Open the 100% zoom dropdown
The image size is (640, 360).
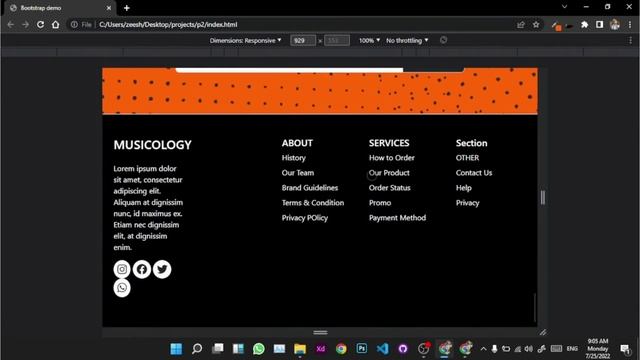click(x=369, y=40)
